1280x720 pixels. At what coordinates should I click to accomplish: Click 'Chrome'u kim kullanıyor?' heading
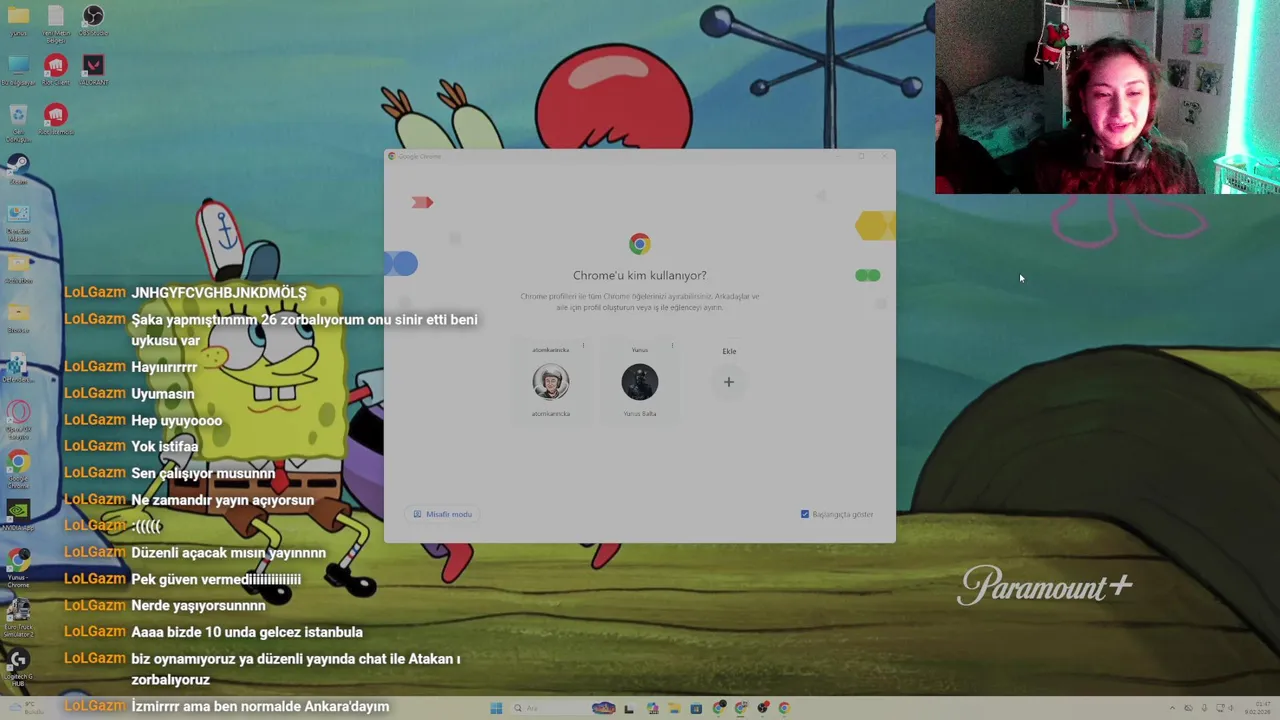640,275
